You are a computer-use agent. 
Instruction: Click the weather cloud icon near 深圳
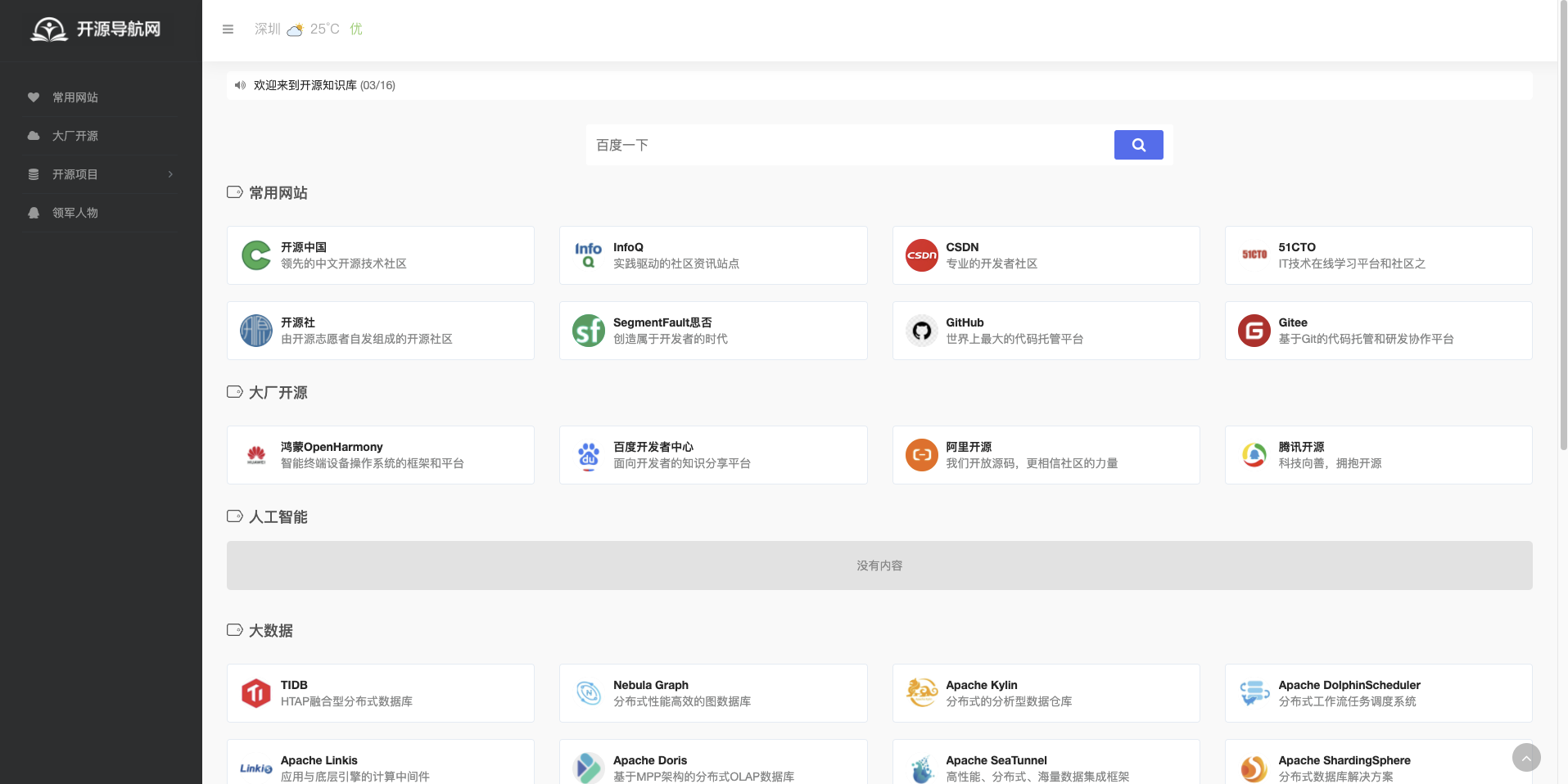click(x=295, y=29)
